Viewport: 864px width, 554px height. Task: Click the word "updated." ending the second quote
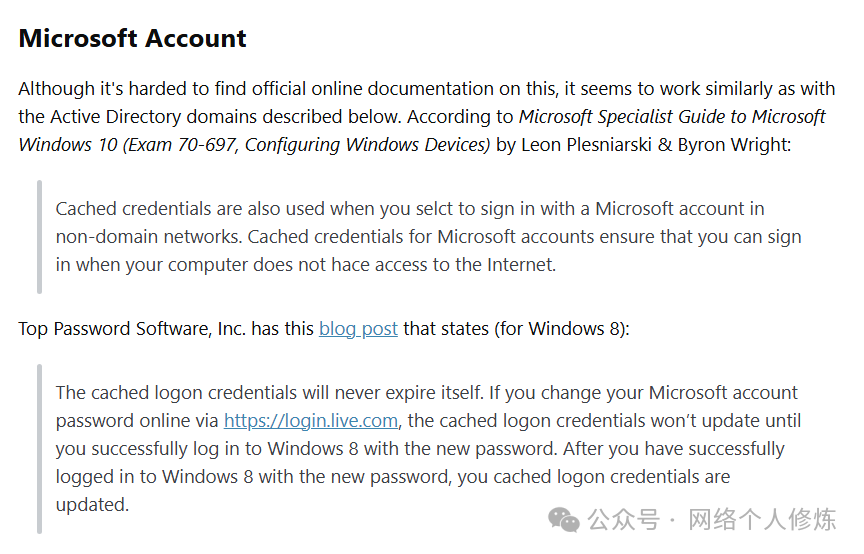pos(92,505)
